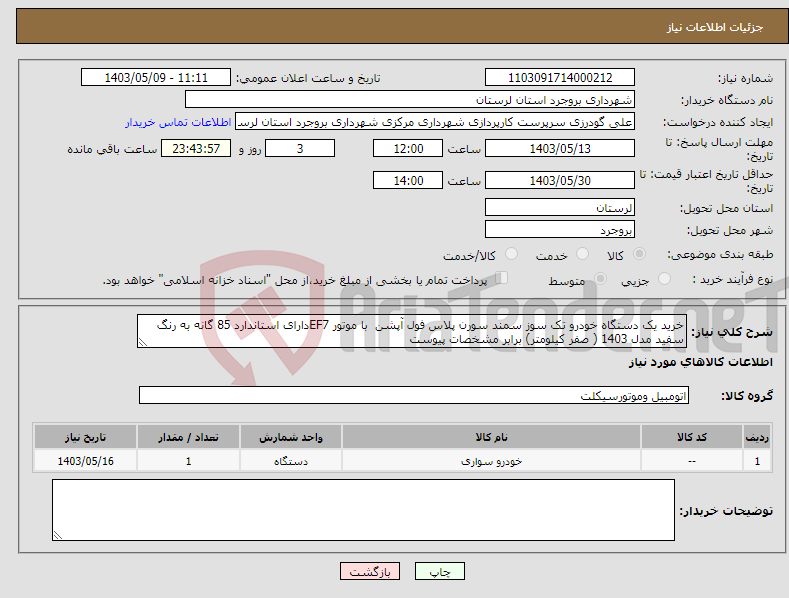Click the ردیف column header
Viewport: 789px width, 598px height.
[x=757, y=437]
